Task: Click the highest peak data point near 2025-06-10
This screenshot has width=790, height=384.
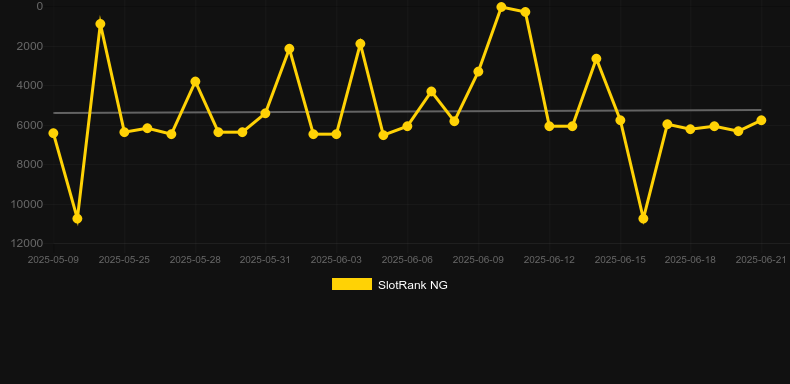Action: tap(501, 7)
